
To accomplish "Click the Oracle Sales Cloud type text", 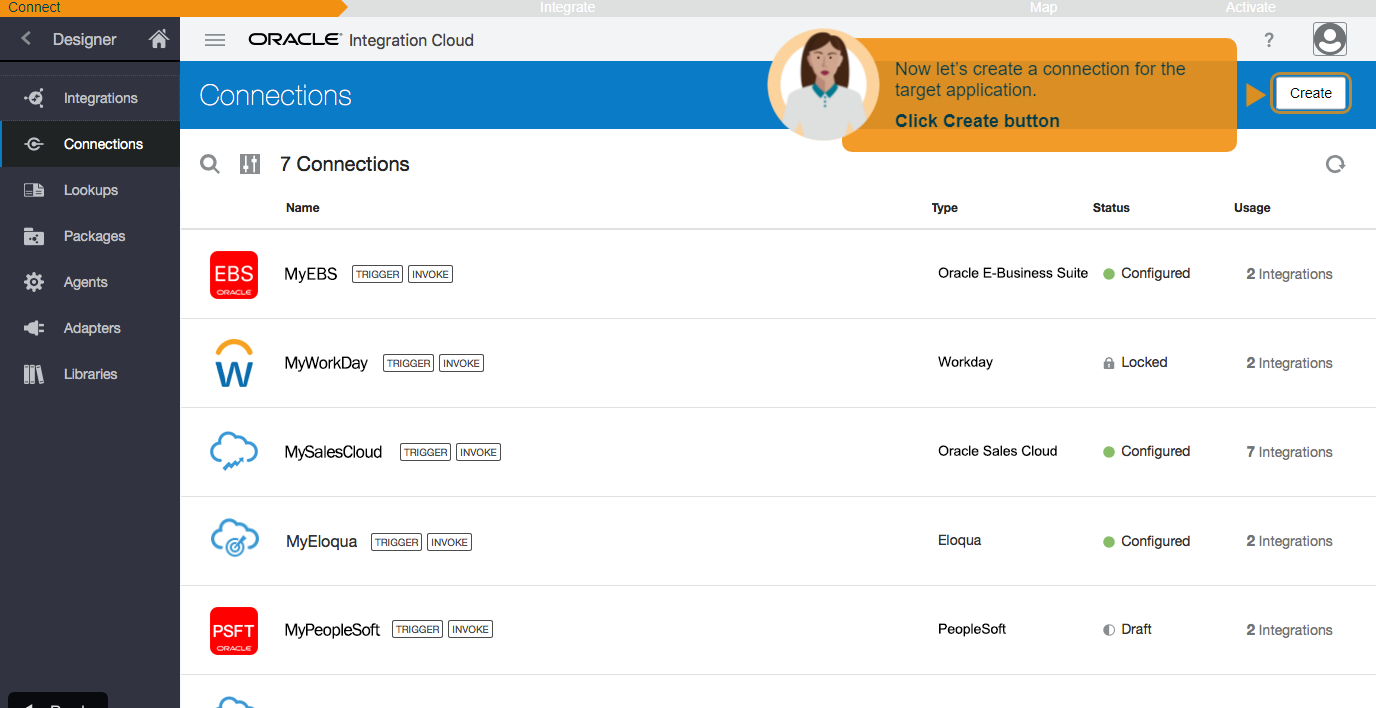I will tap(997, 451).
